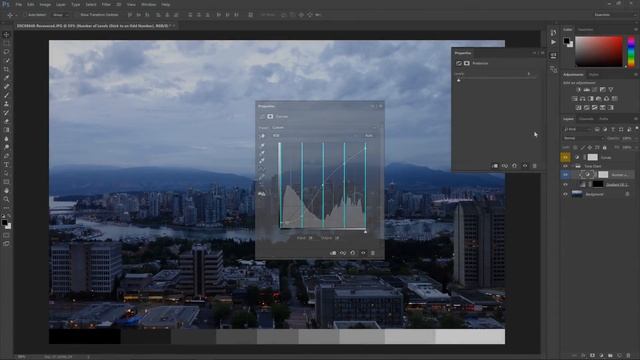Select the Background layer thumbnail
This screenshot has height=360, width=640.
point(577,194)
